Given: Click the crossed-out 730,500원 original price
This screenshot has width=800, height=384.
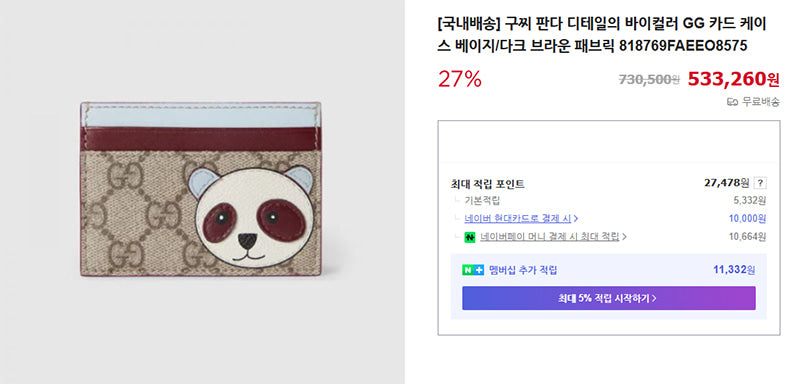Looking at the screenshot, I should 649,80.
